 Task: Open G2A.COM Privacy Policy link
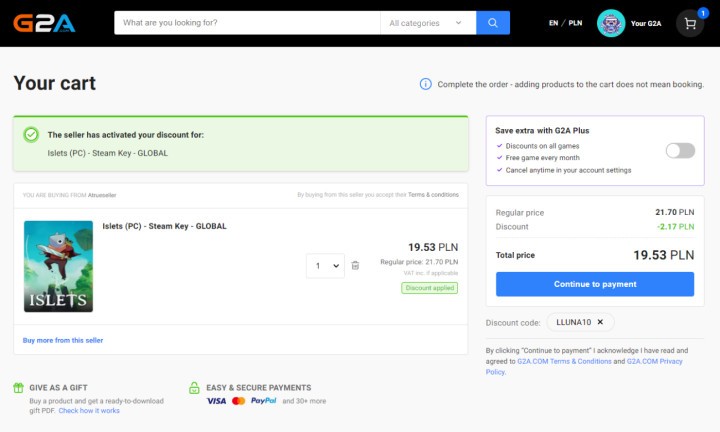[584, 366]
